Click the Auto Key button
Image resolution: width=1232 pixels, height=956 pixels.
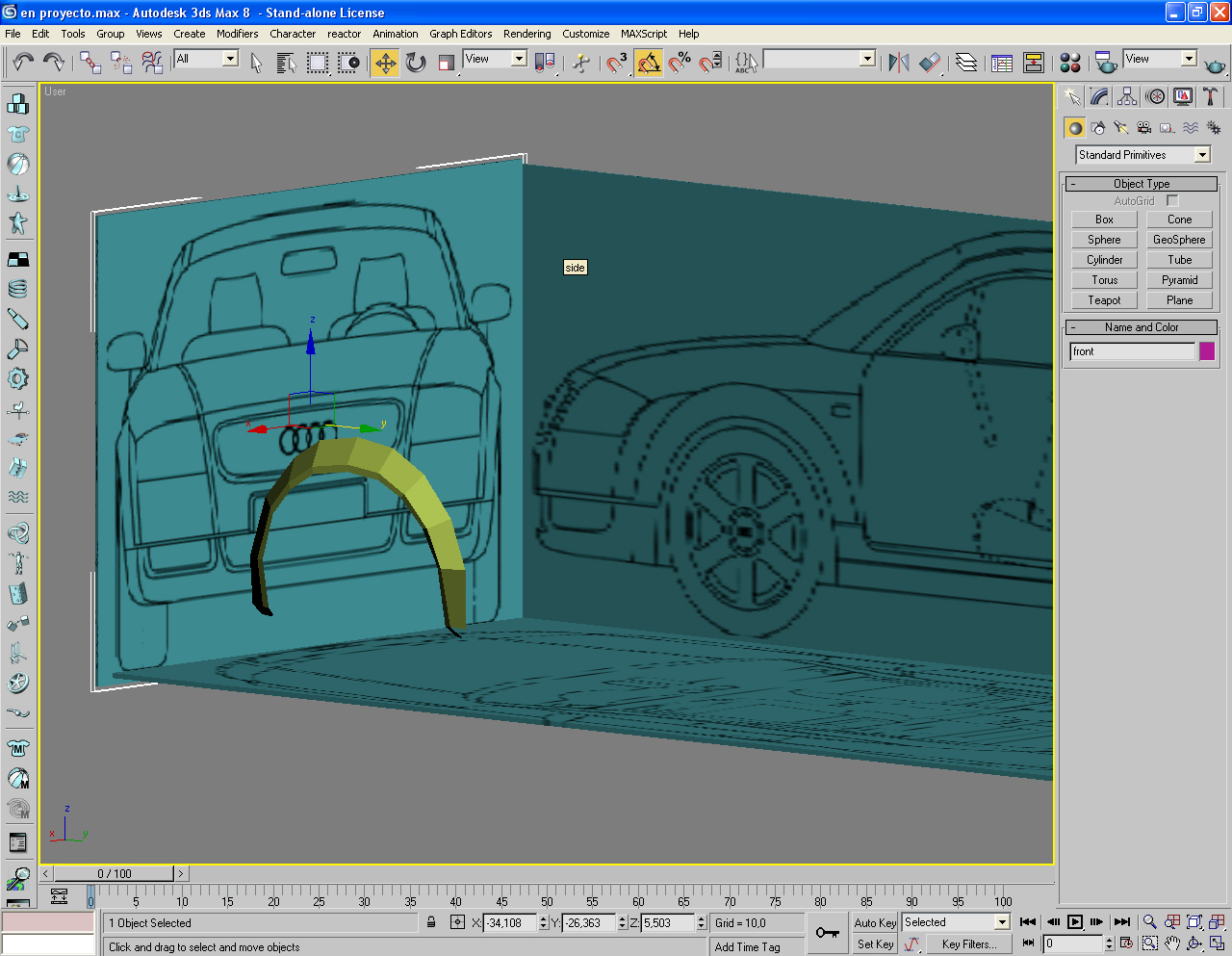click(x=875, y=922)
